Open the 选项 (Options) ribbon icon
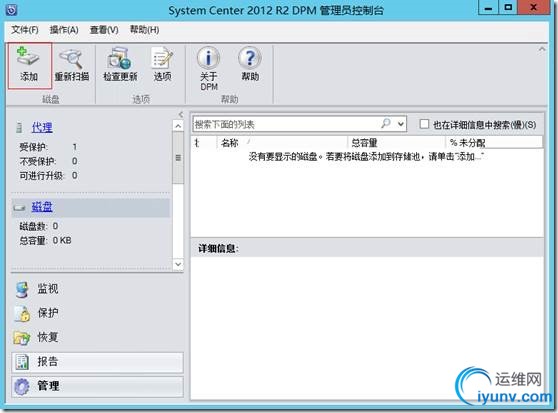The width and height of the screenshot is (558, 413). [x=162, y=58]
